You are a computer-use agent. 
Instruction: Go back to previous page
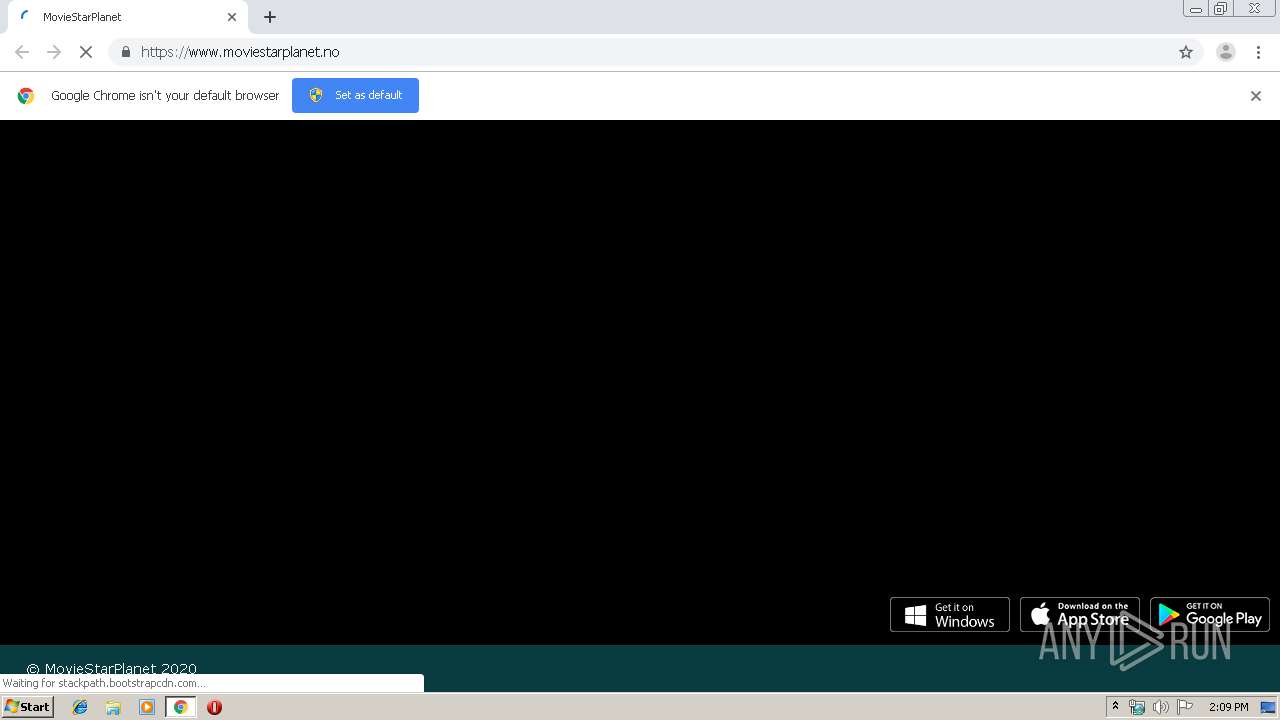click(x=22, y=52)
